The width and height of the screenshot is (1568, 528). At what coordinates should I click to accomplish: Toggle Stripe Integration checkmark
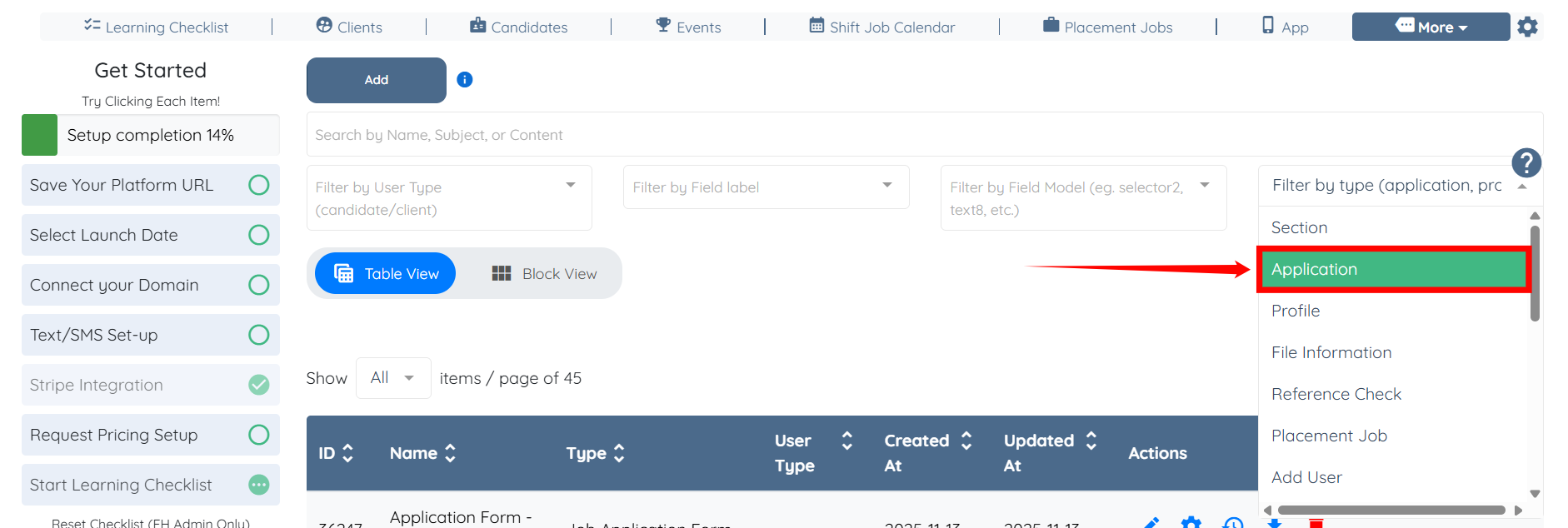[x=259, y=385]
